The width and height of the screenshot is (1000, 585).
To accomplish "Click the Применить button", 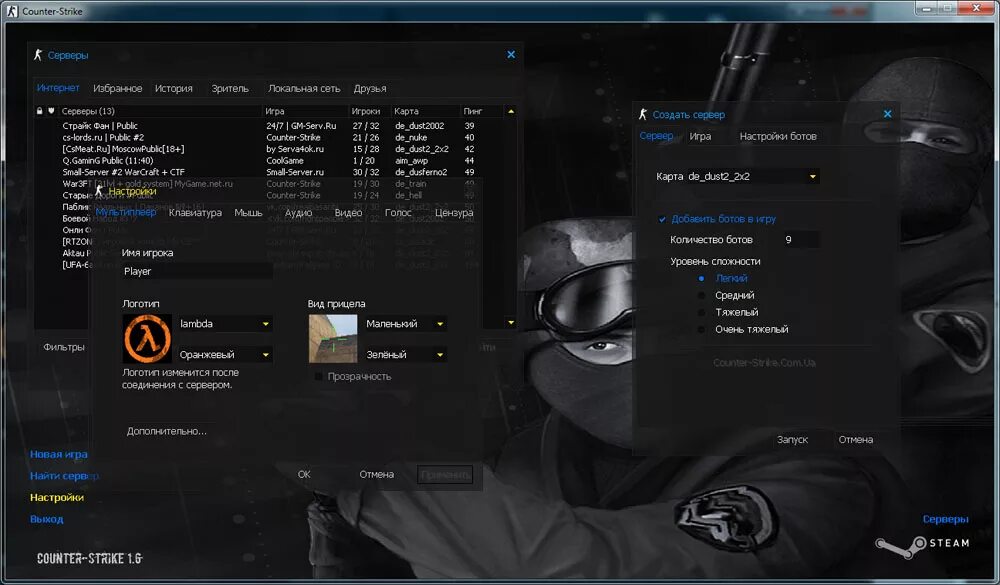I will tap(445, 475).
